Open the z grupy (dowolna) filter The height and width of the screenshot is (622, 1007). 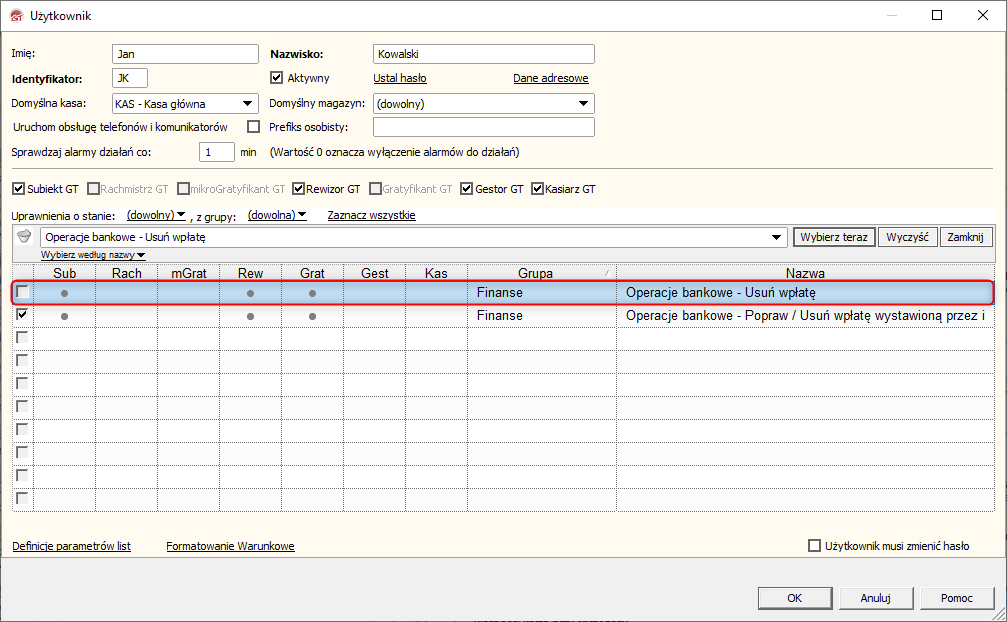click(277, 215)
